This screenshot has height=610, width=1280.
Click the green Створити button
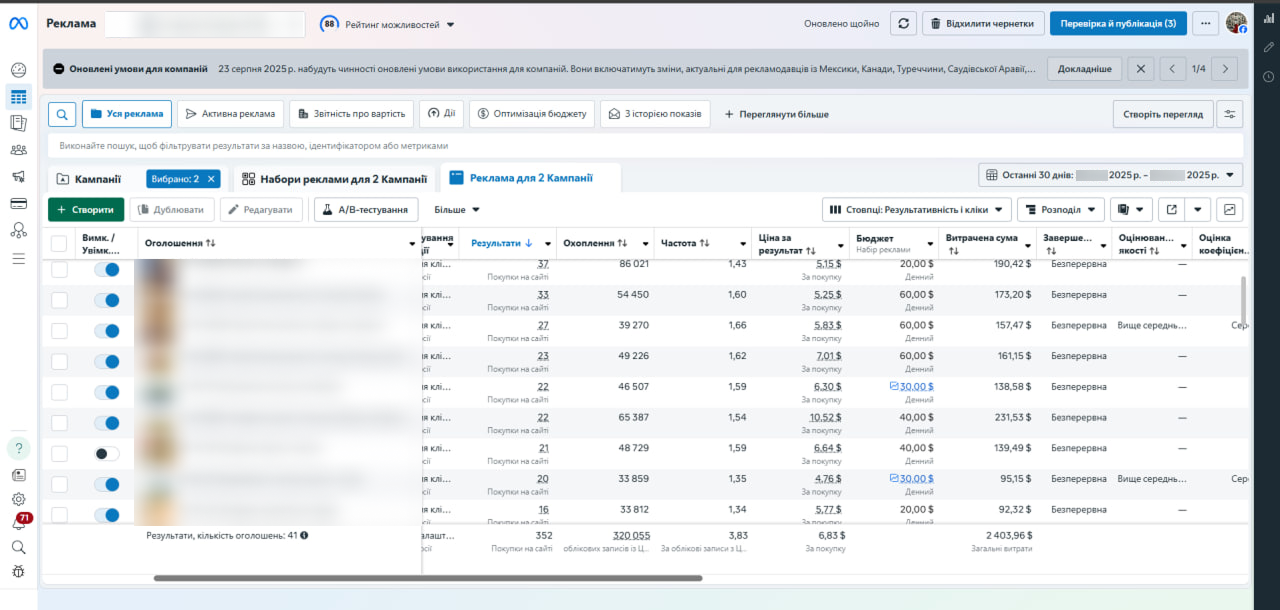click(86, 210)
